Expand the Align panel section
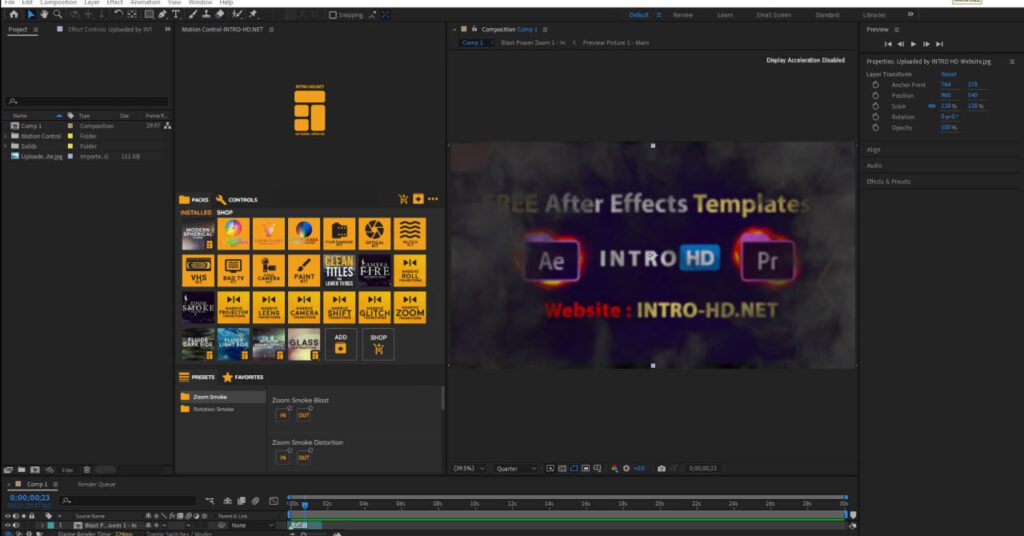 (x=873, y=150)
